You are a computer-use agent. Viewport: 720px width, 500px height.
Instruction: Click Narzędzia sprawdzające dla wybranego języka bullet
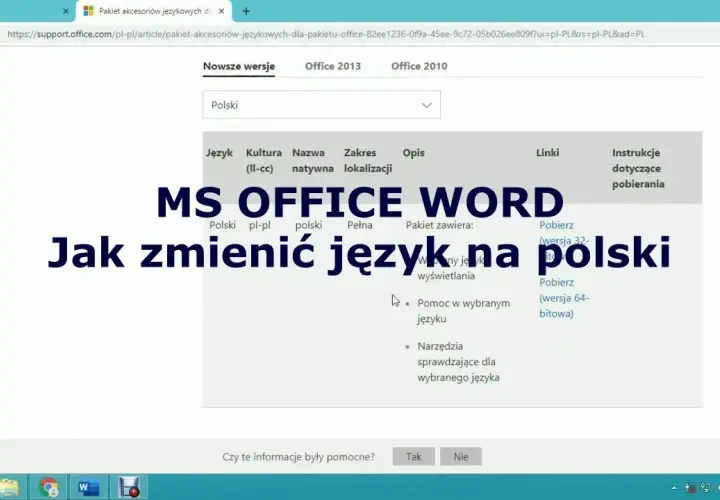pos(458,362)
